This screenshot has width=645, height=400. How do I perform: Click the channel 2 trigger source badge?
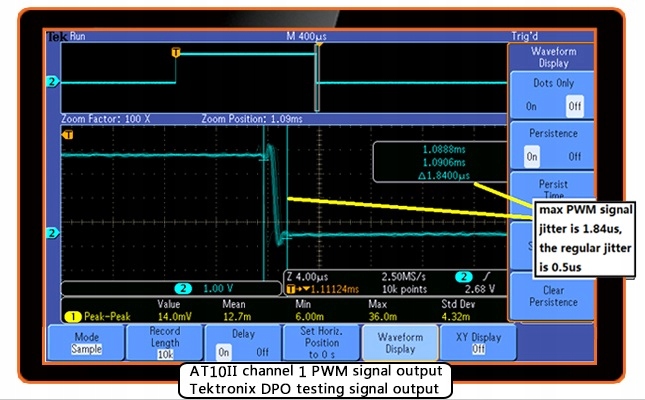464,276
